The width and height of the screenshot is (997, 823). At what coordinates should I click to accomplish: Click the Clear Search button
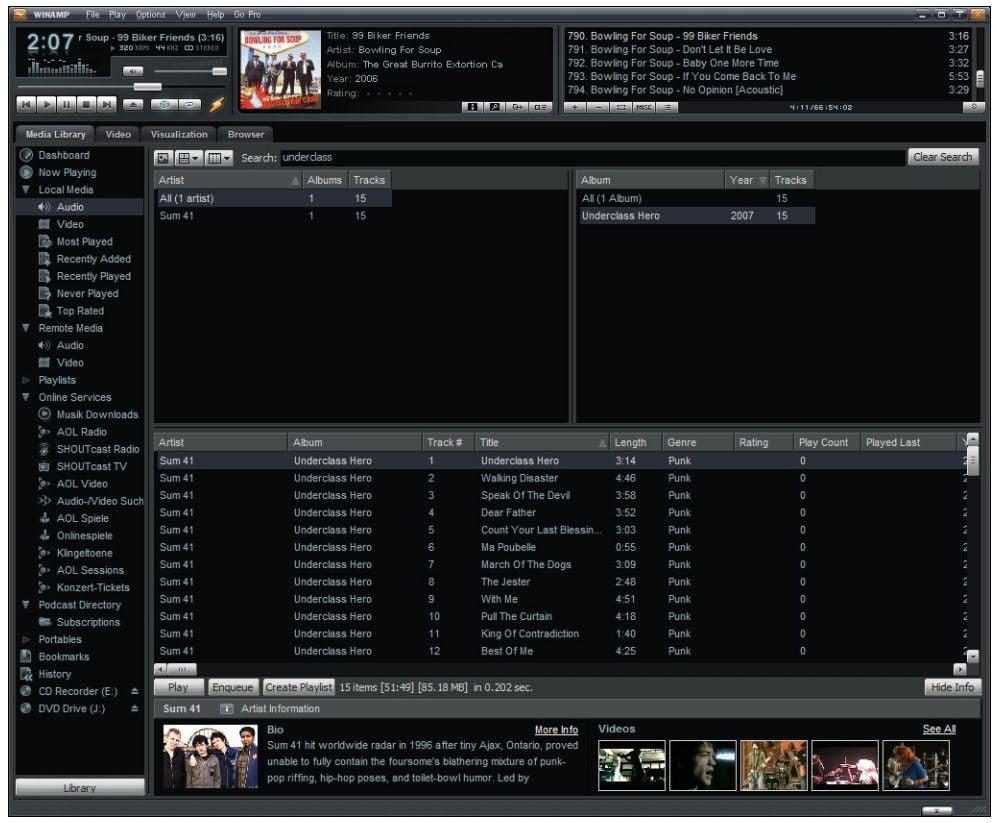(x=942, y=157)
